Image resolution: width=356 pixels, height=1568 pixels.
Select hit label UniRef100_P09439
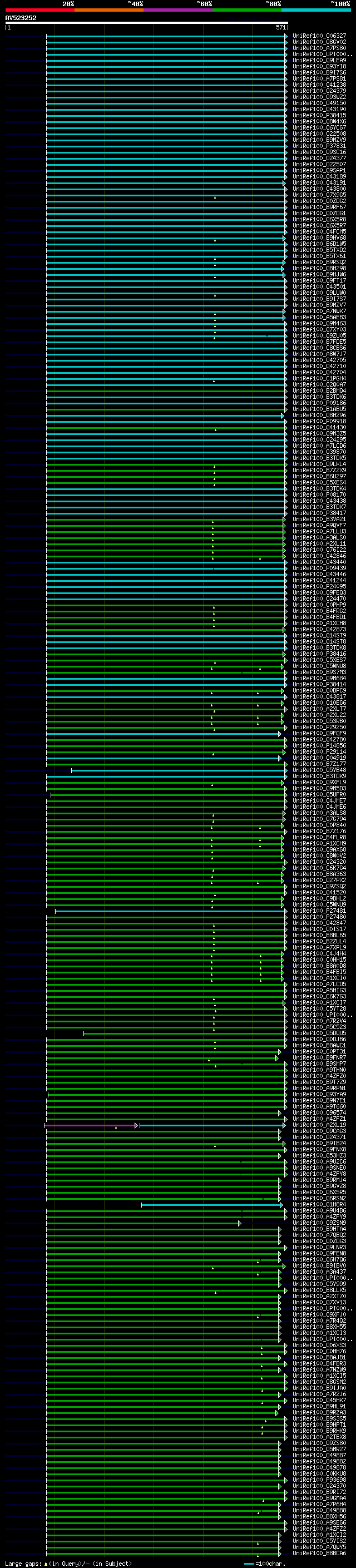[319, 568]
